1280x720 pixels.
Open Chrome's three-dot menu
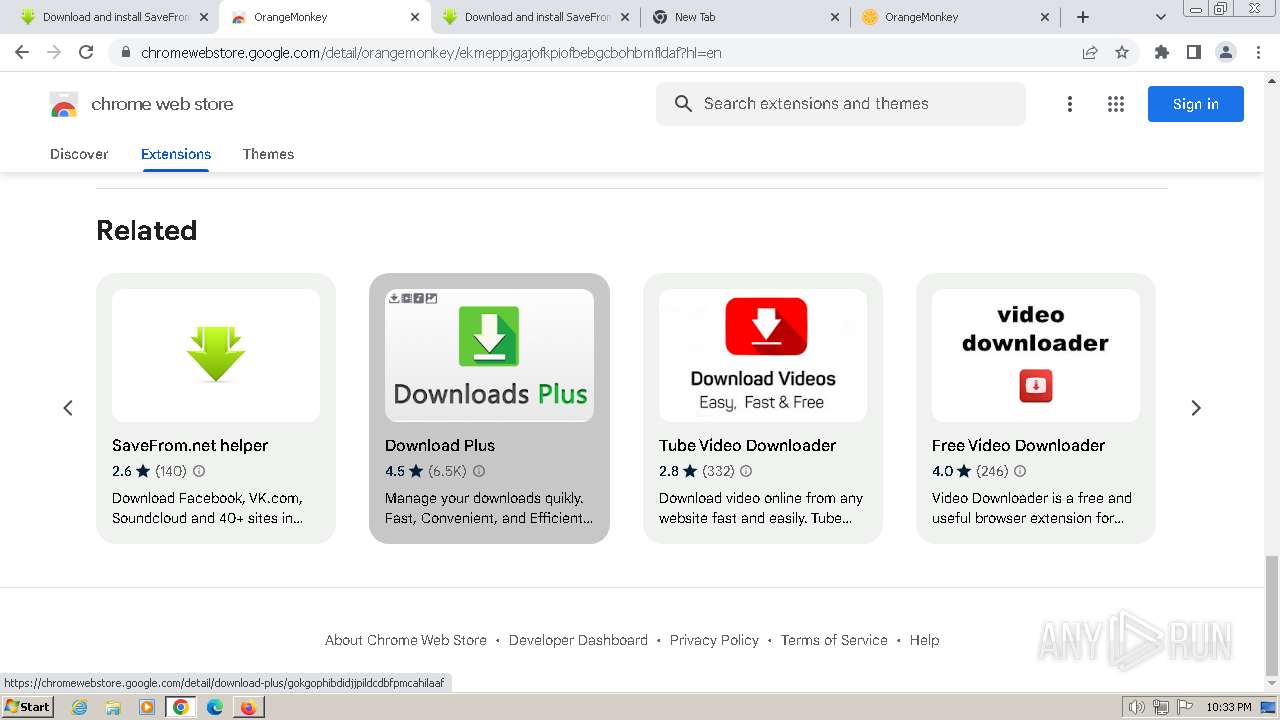pyautogui.click(x=1258, y=52)
